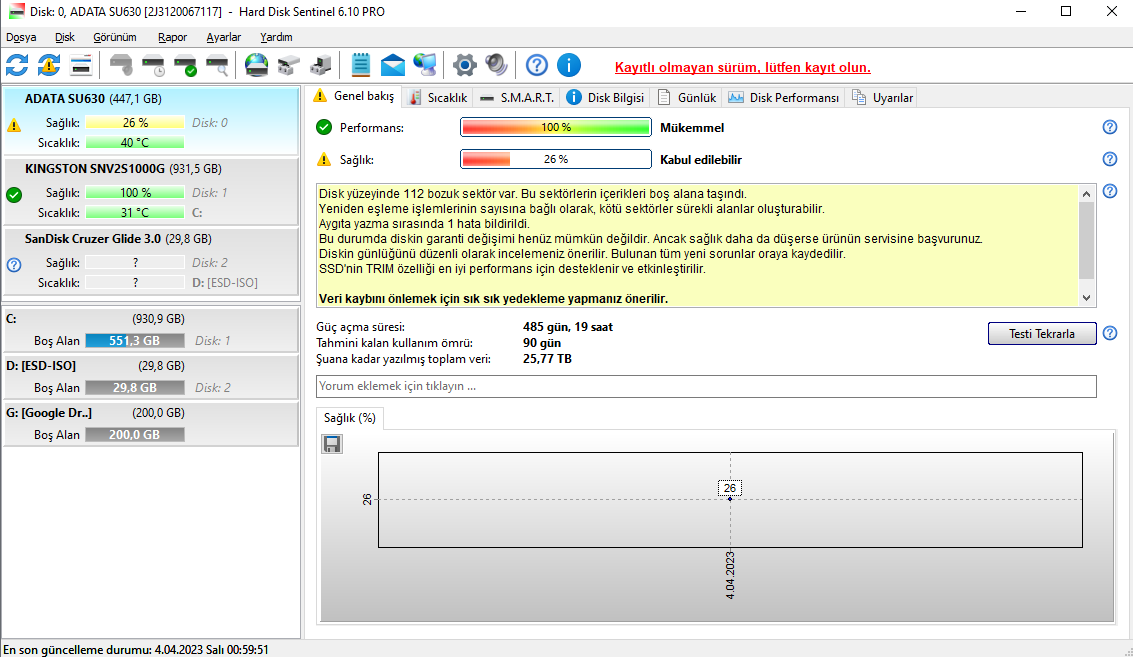This screenshot has width=1133, height=657.
Task: Click the comment field Yorum eklemek için tıklayın
Action: point(706,386)
